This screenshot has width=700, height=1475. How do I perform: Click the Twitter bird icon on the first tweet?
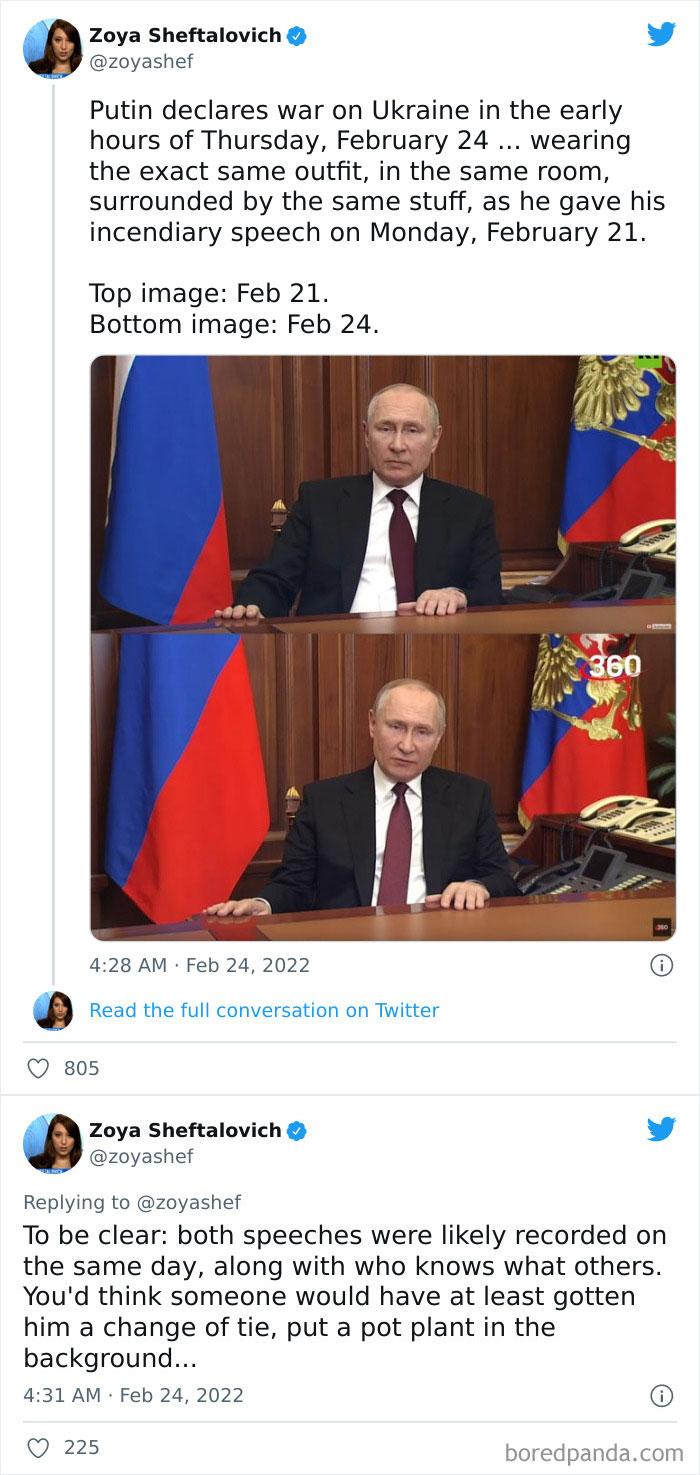click(661, 33)
